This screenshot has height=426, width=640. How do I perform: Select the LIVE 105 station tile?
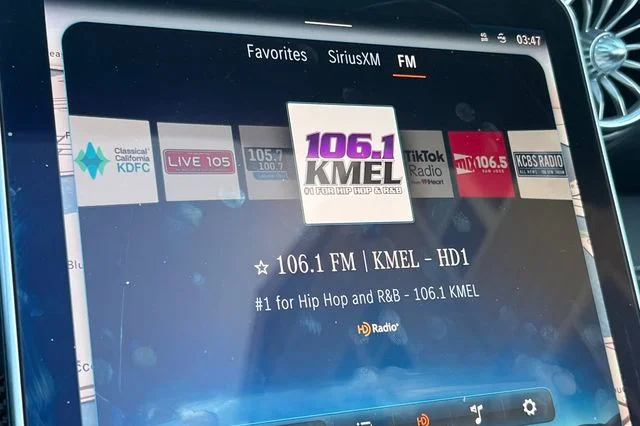(198, 162)
